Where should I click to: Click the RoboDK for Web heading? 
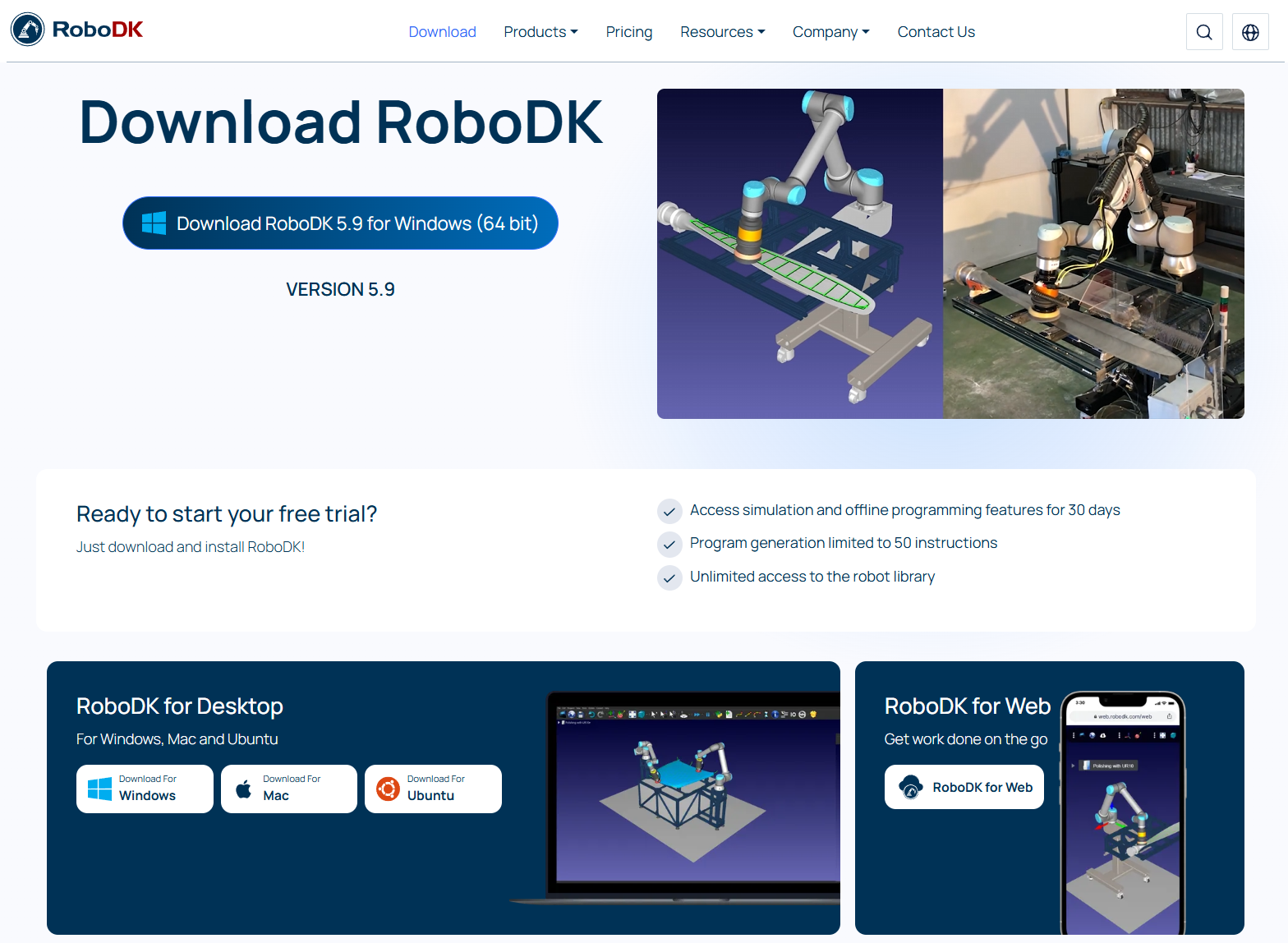pos(968,706)
